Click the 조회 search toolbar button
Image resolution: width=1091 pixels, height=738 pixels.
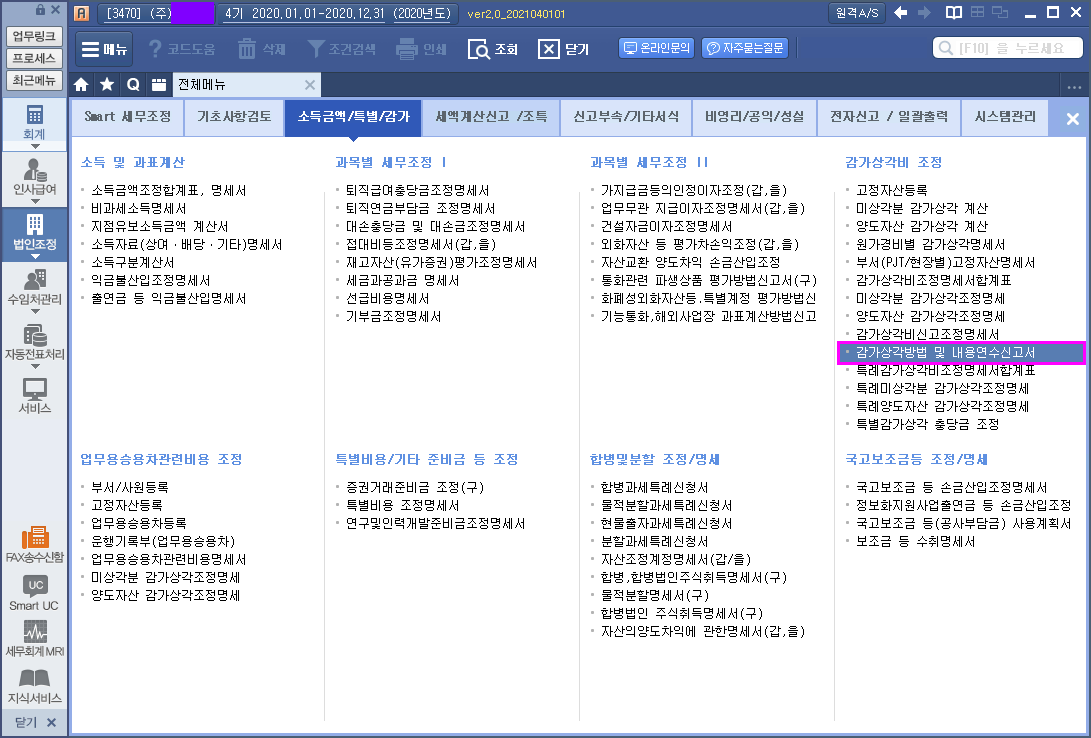pos(493,49)
